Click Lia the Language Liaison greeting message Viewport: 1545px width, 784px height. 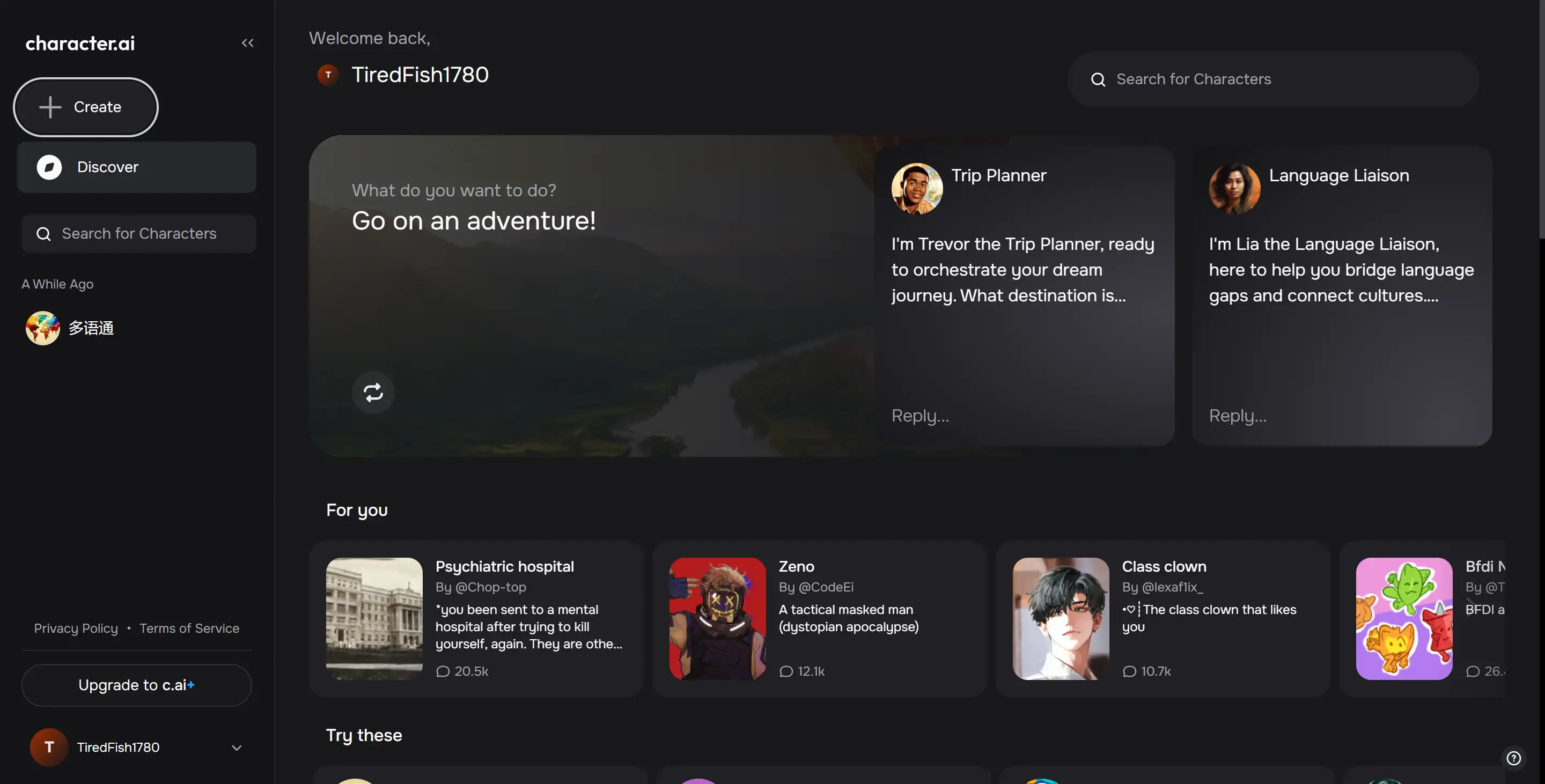(1341, 270)
